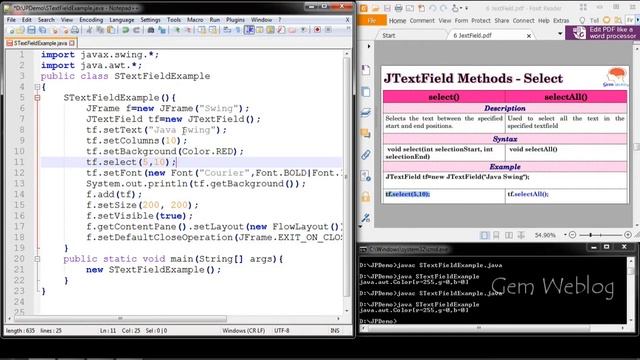The image size is (640, 360).
Task: Click tf.selectAll(); text in the PDF table
Action: point(528,194)
